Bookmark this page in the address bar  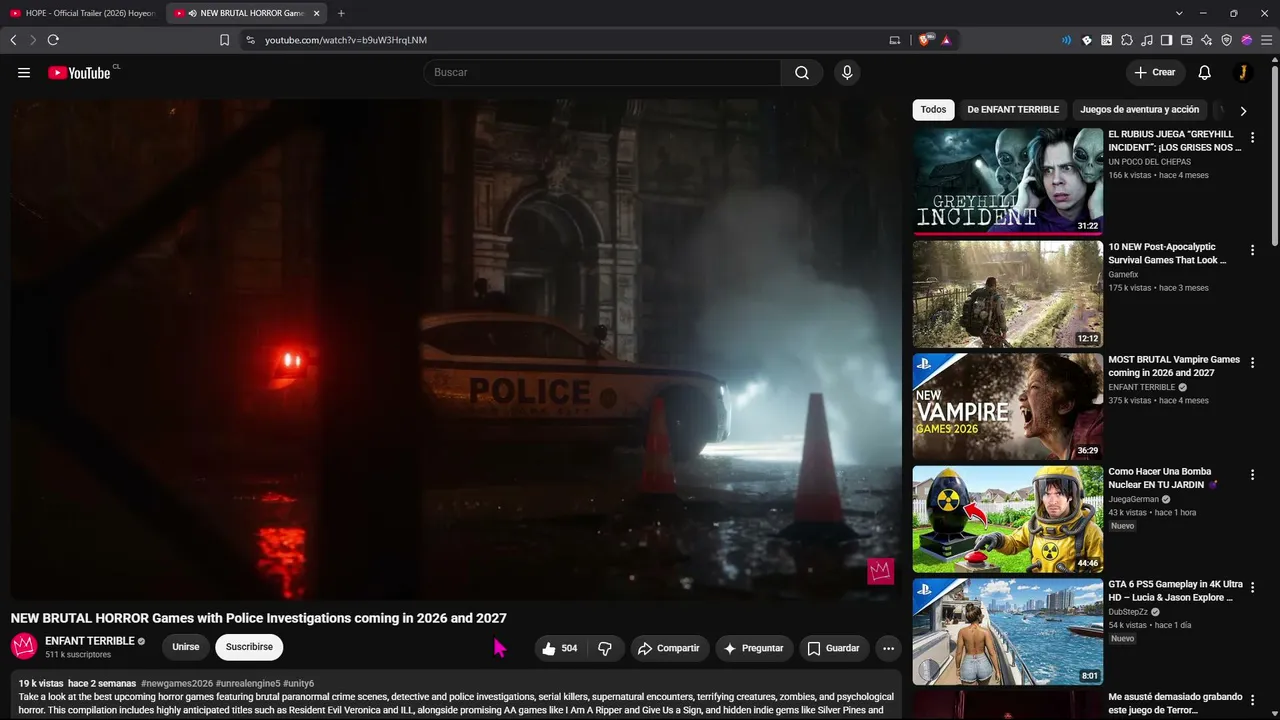(224, 40)
